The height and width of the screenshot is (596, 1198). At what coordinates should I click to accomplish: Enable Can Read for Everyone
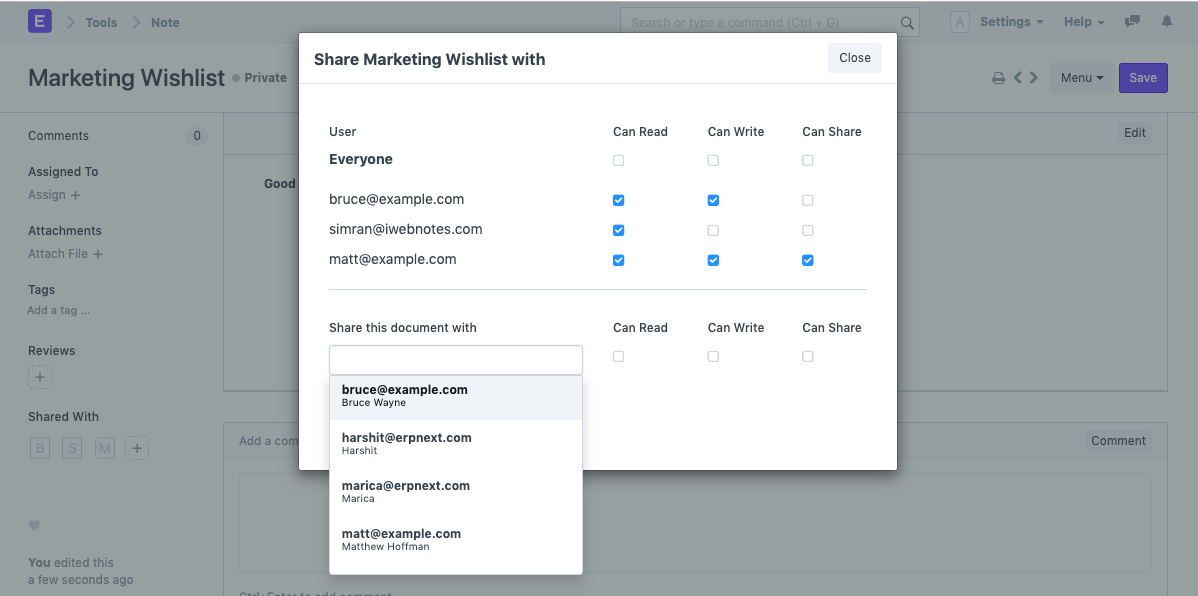click(618, 160)
